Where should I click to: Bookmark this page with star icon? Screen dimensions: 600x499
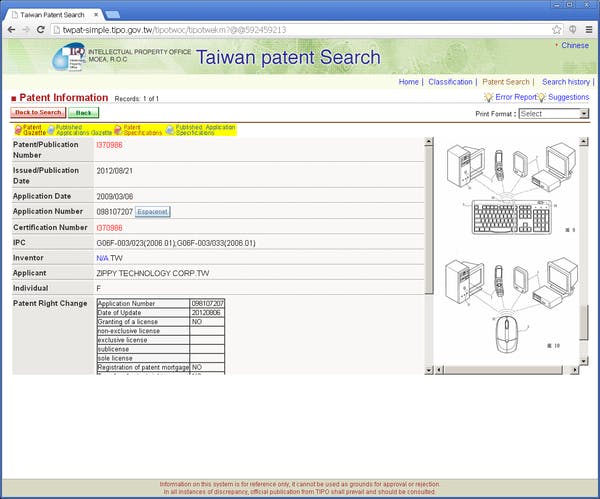coord(554,30)
